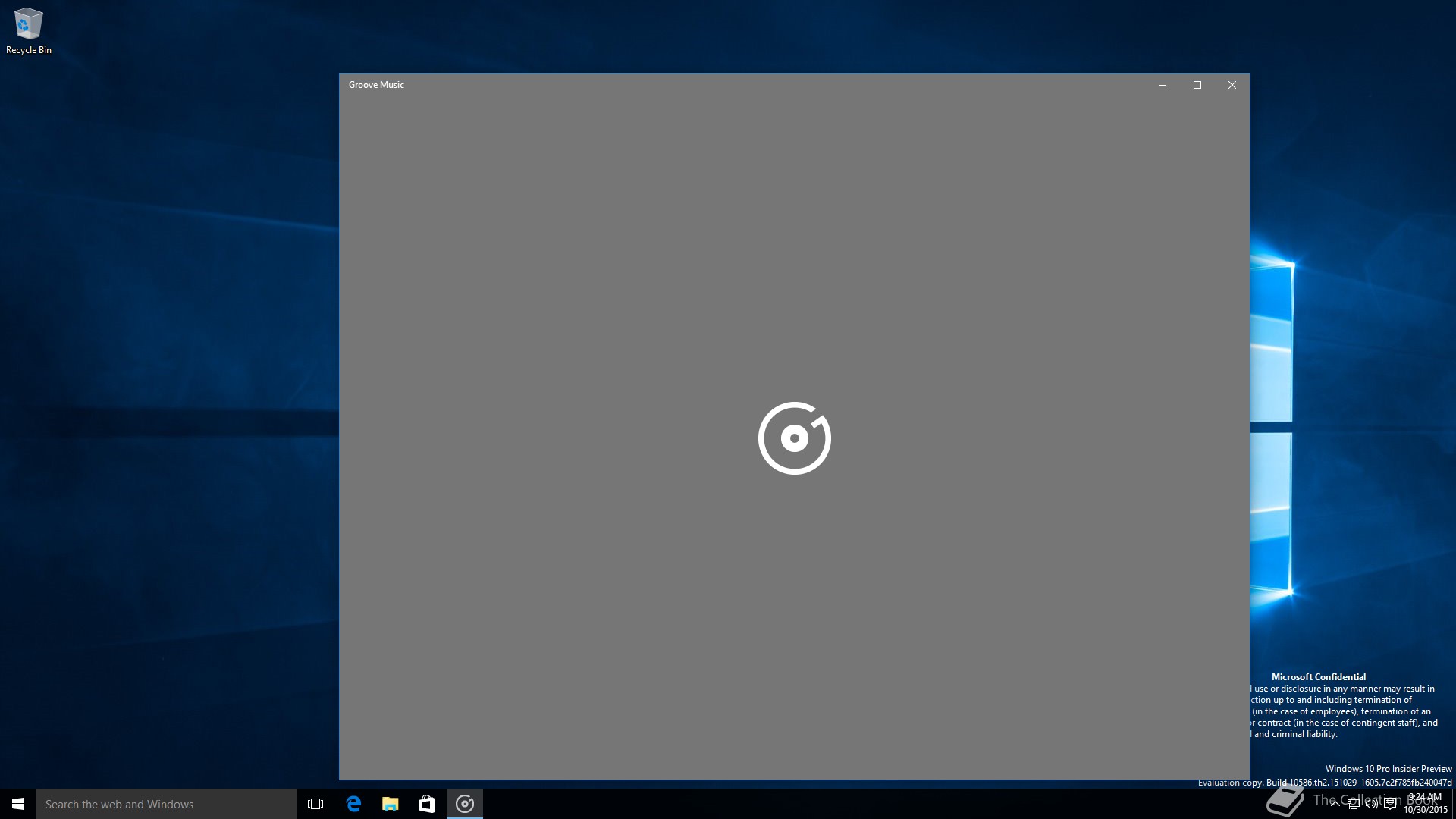Image resolution: width=1456 pixels, height=819 pixels.
Task: Open the Action Center notifications icon
Action: [x=1390, y=804]
